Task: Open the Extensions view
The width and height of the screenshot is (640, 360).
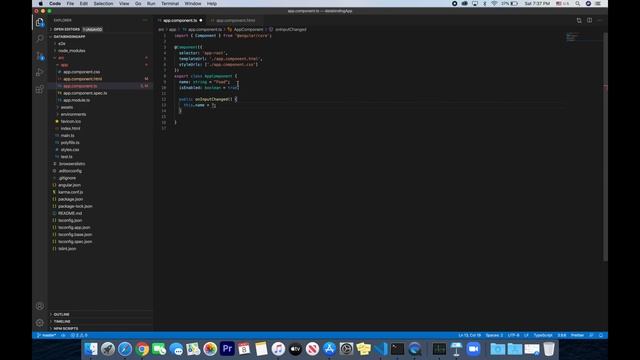Action: [x=40, y=89]
